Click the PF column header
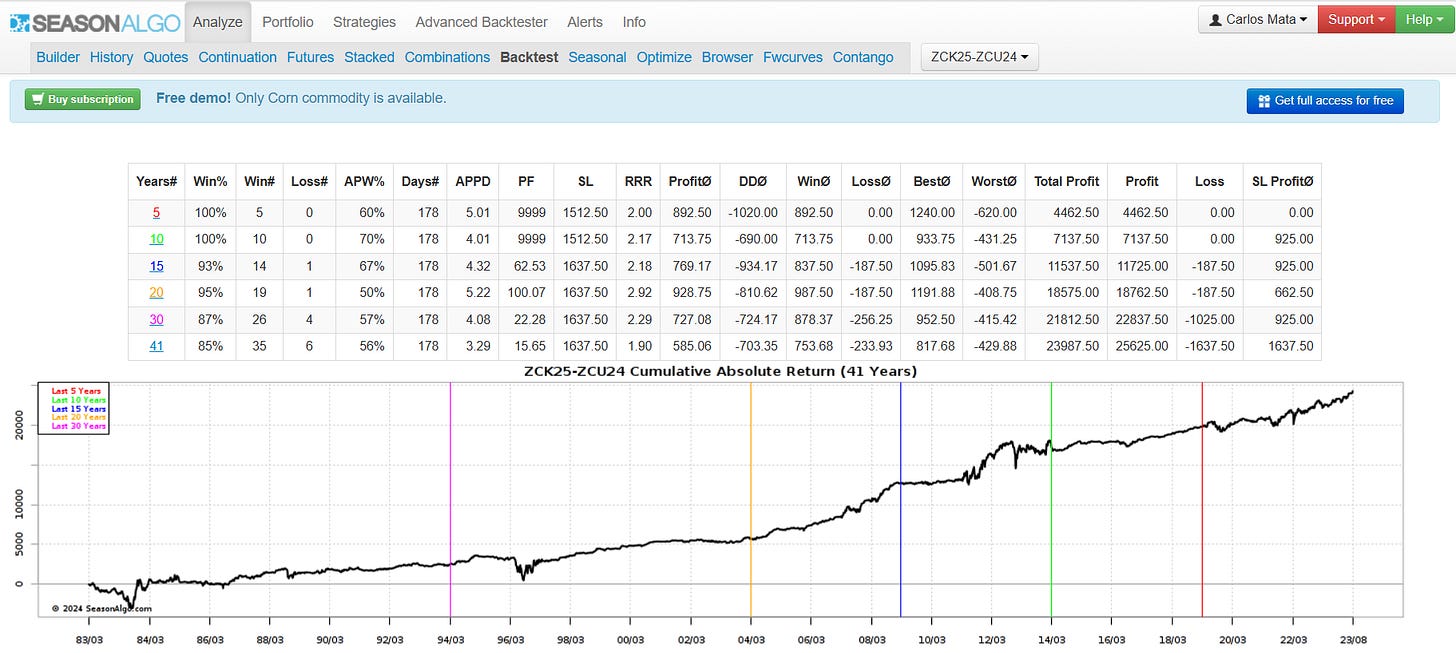Viewport: 1456px width, 653px height. click(526, 181)
